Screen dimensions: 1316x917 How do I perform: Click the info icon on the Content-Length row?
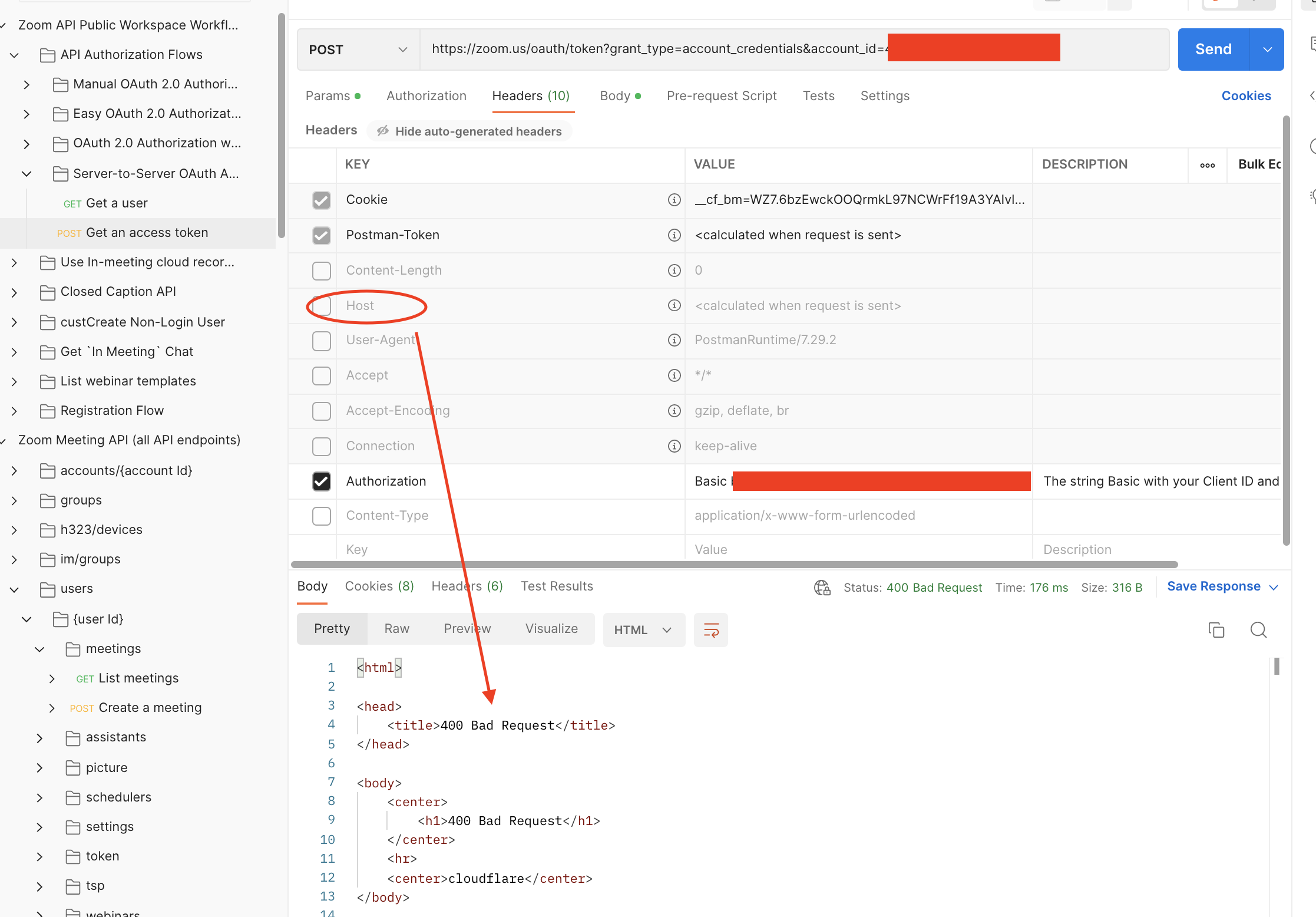(674, 271)
